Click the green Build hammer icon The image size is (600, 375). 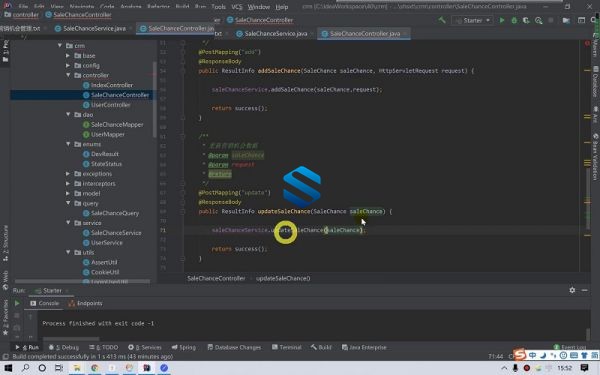442,20
